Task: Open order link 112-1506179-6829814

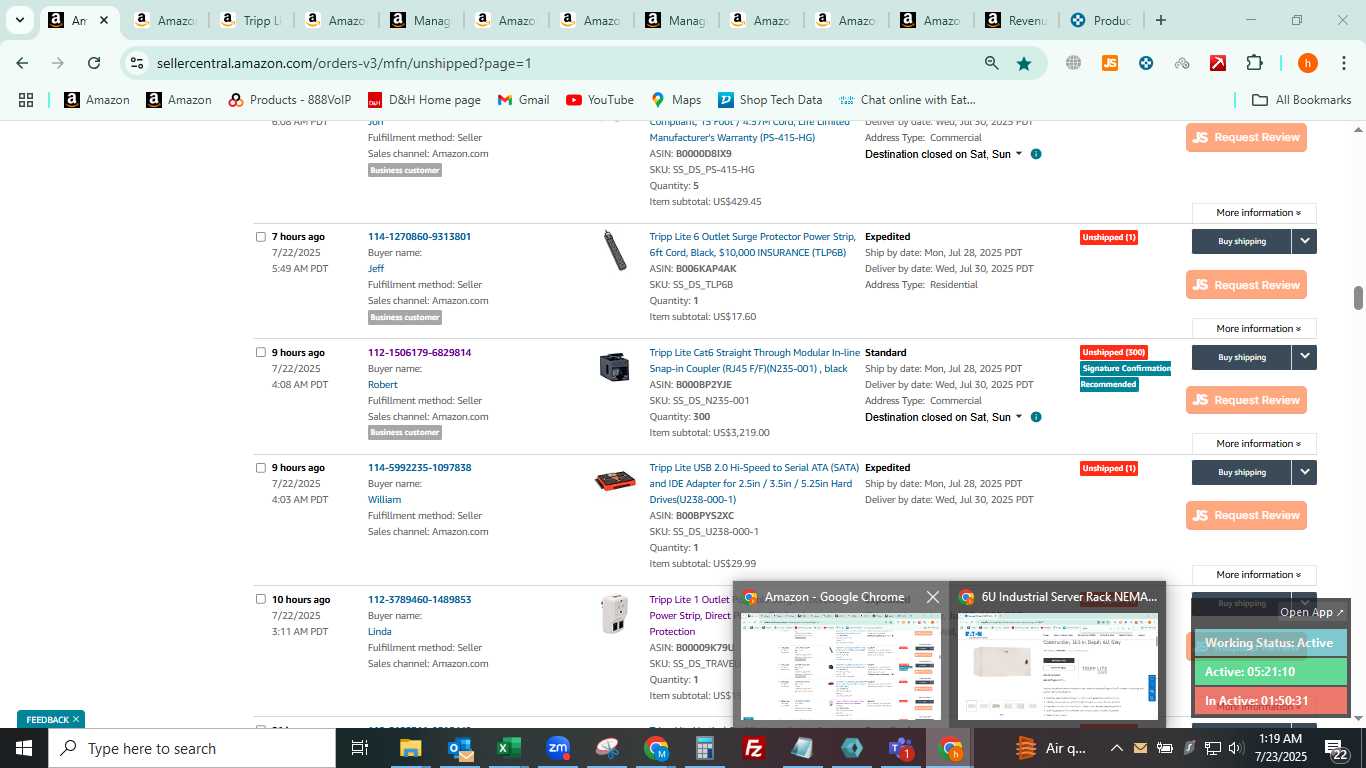Action: click(x=419, y=352)
